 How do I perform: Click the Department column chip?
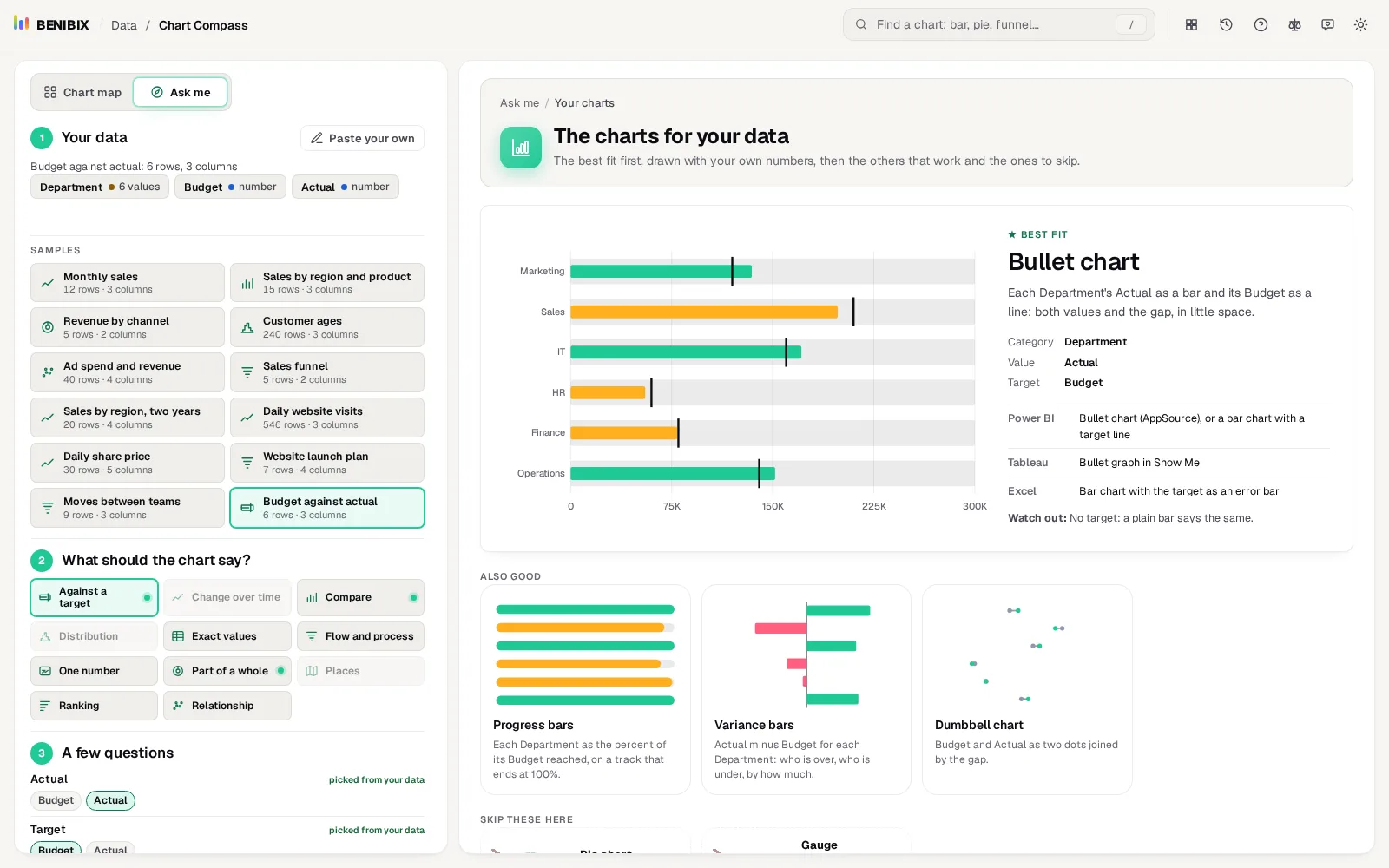pos(100,187)
